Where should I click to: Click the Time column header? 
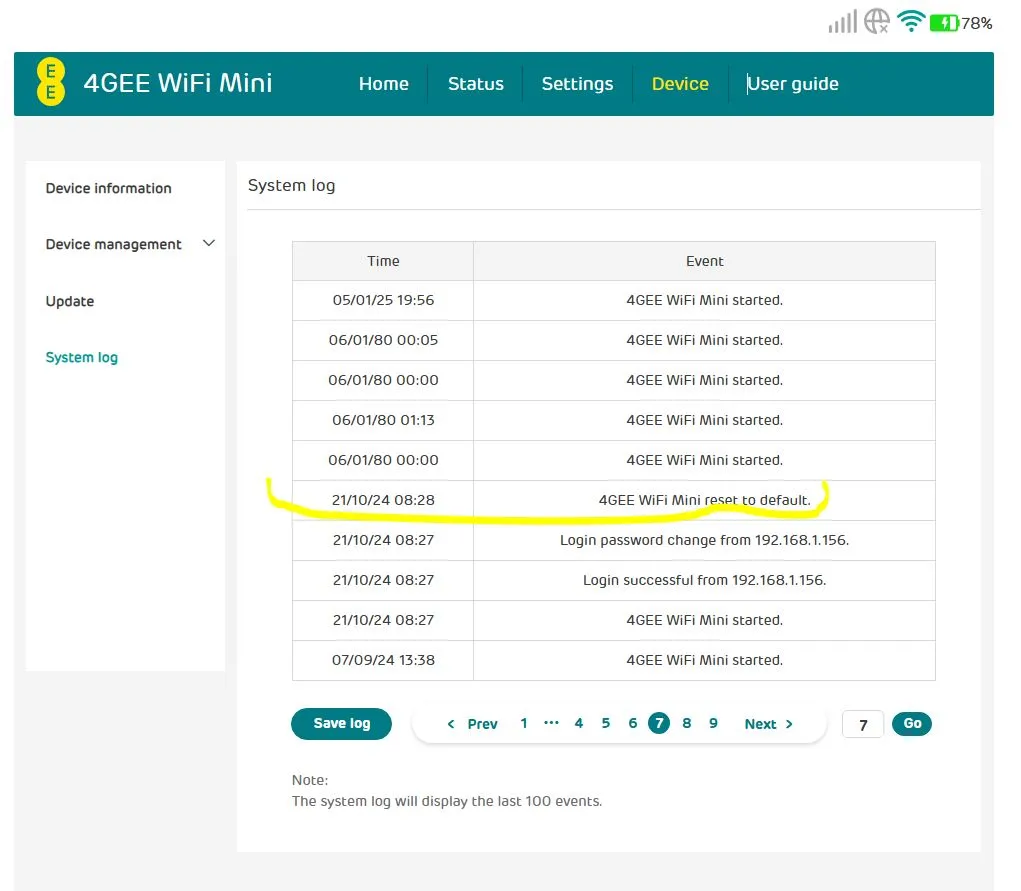coord(383,261)
